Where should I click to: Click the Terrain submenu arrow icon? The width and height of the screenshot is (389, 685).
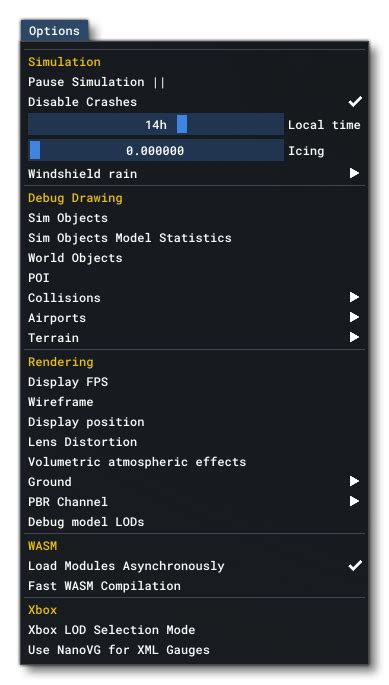pyautogui.click(x=354, y=337)
